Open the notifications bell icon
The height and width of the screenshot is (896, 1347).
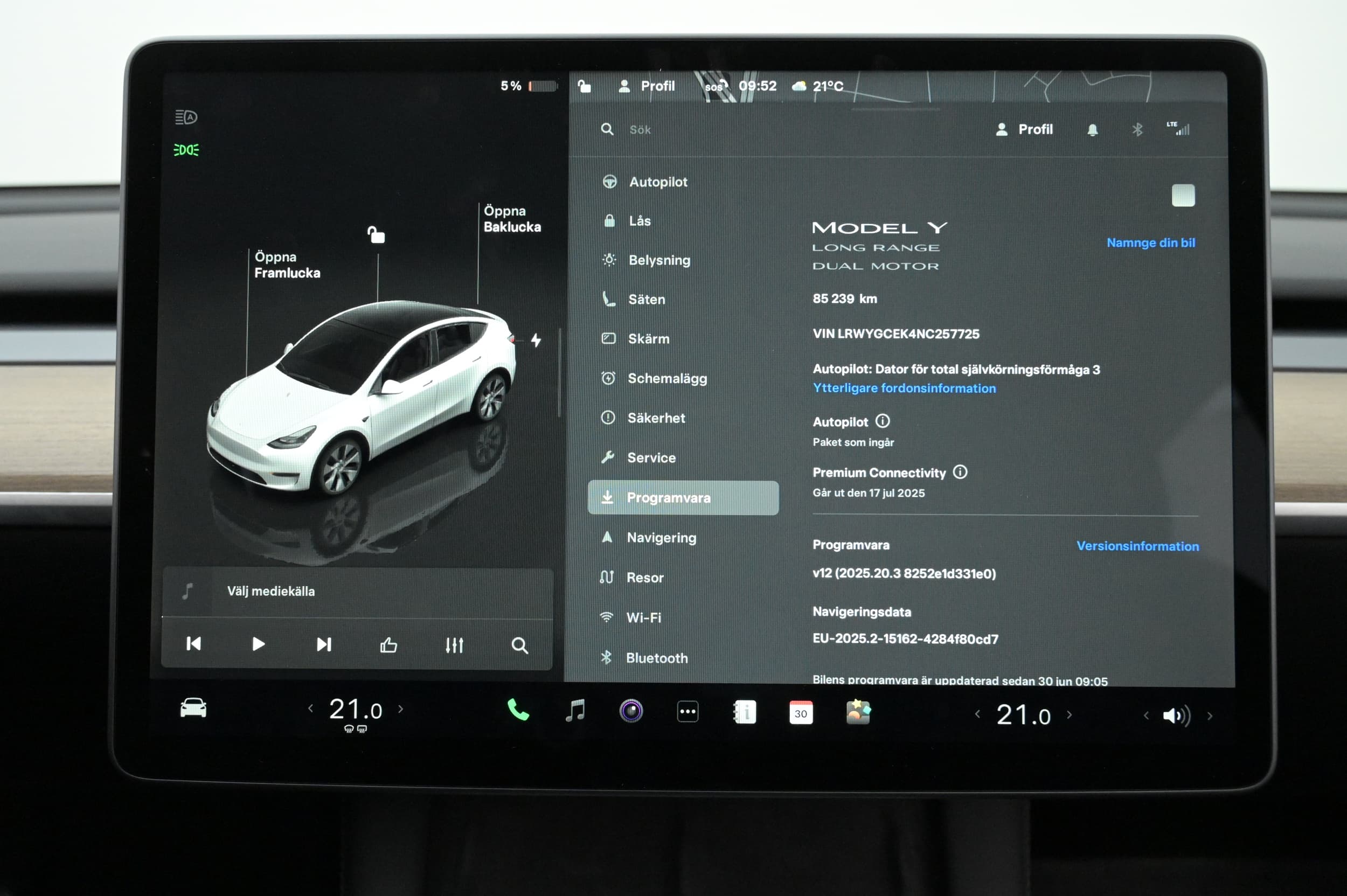click(1092, 130)
